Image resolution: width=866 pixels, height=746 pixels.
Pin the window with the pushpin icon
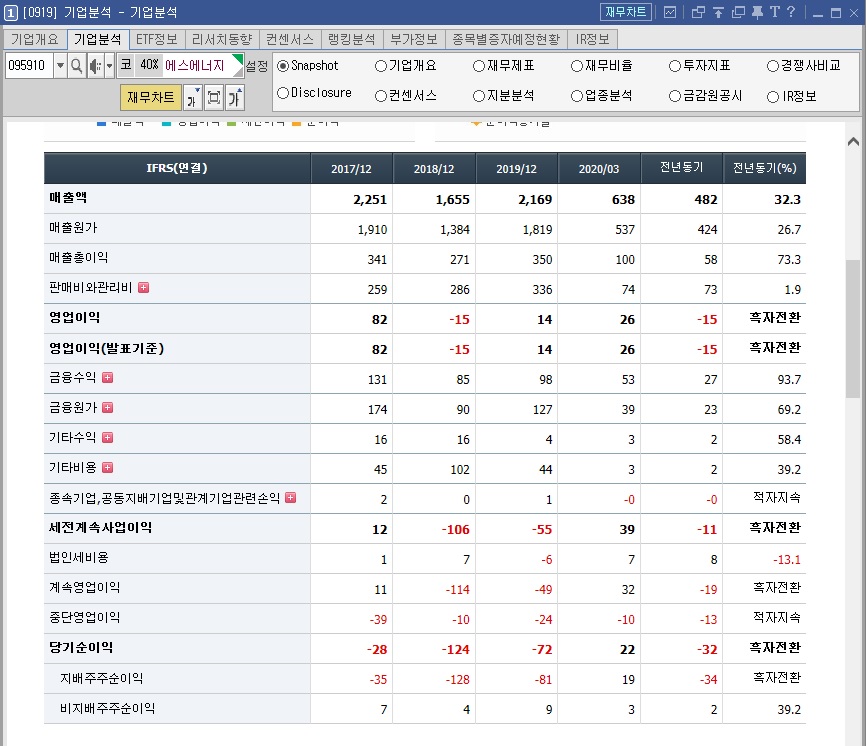click(x=757, y=12)
